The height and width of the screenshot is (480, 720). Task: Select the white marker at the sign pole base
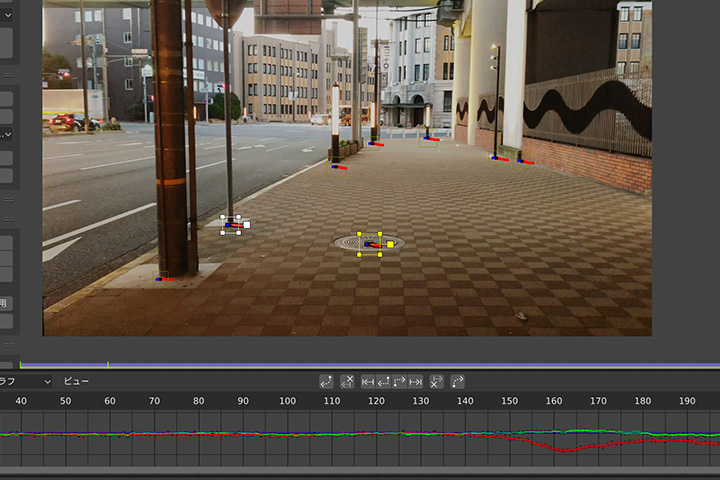click(x=232, y=225)
